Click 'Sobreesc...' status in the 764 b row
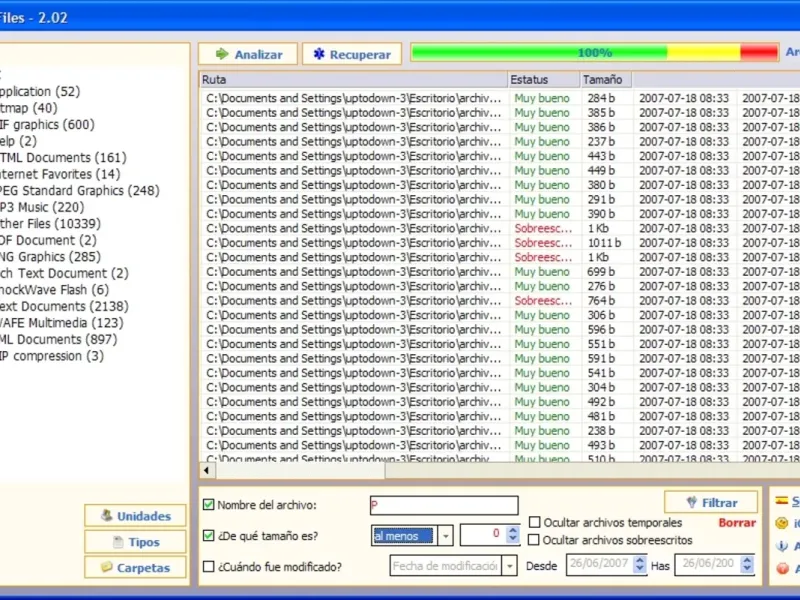Image resolution: width=800 pixels, height=600 pixels. click(543, 301)
